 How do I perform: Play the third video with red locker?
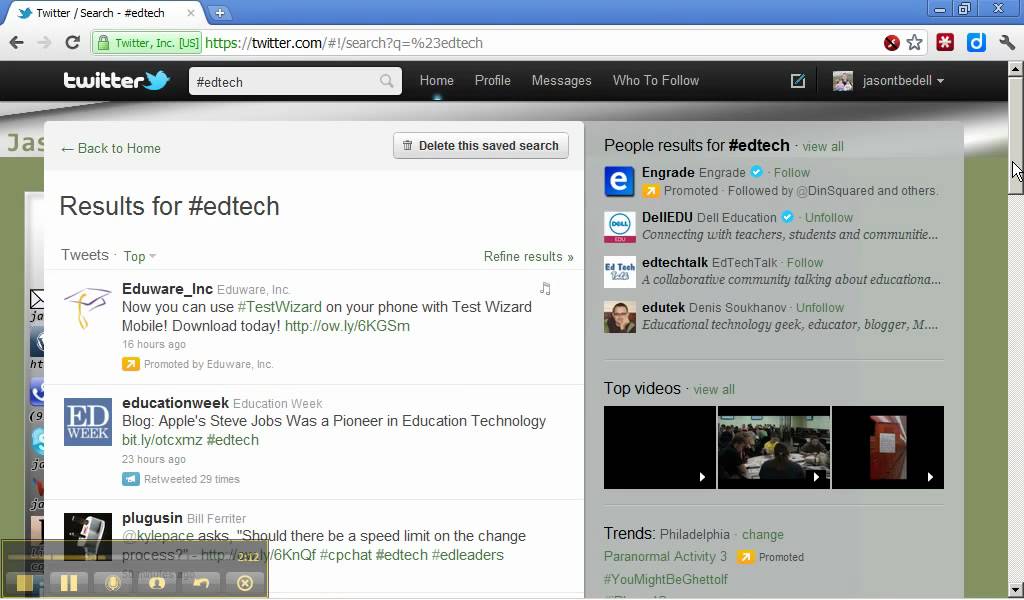tap(888, 447)
